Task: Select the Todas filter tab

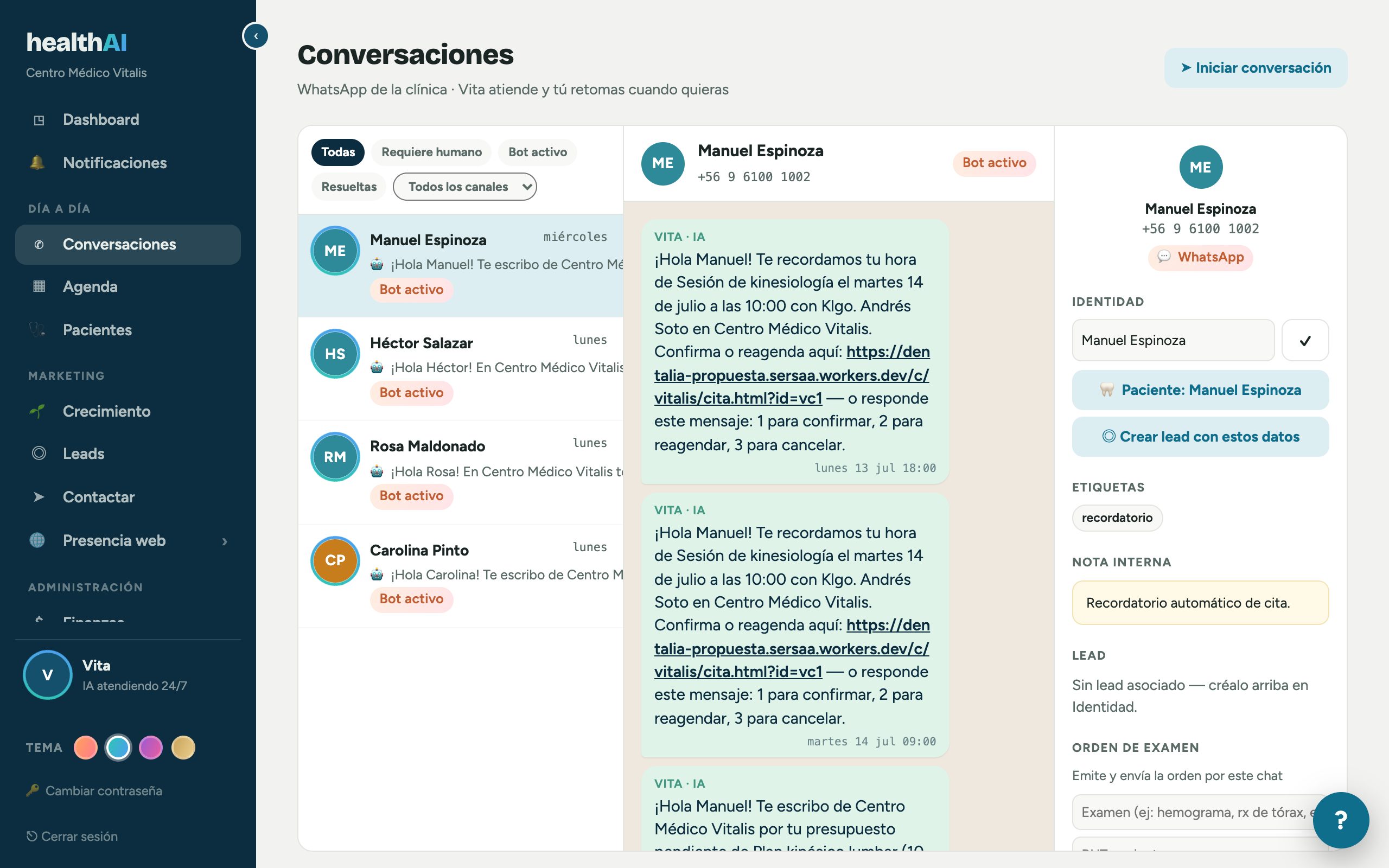Action: (x=338, y=152)
